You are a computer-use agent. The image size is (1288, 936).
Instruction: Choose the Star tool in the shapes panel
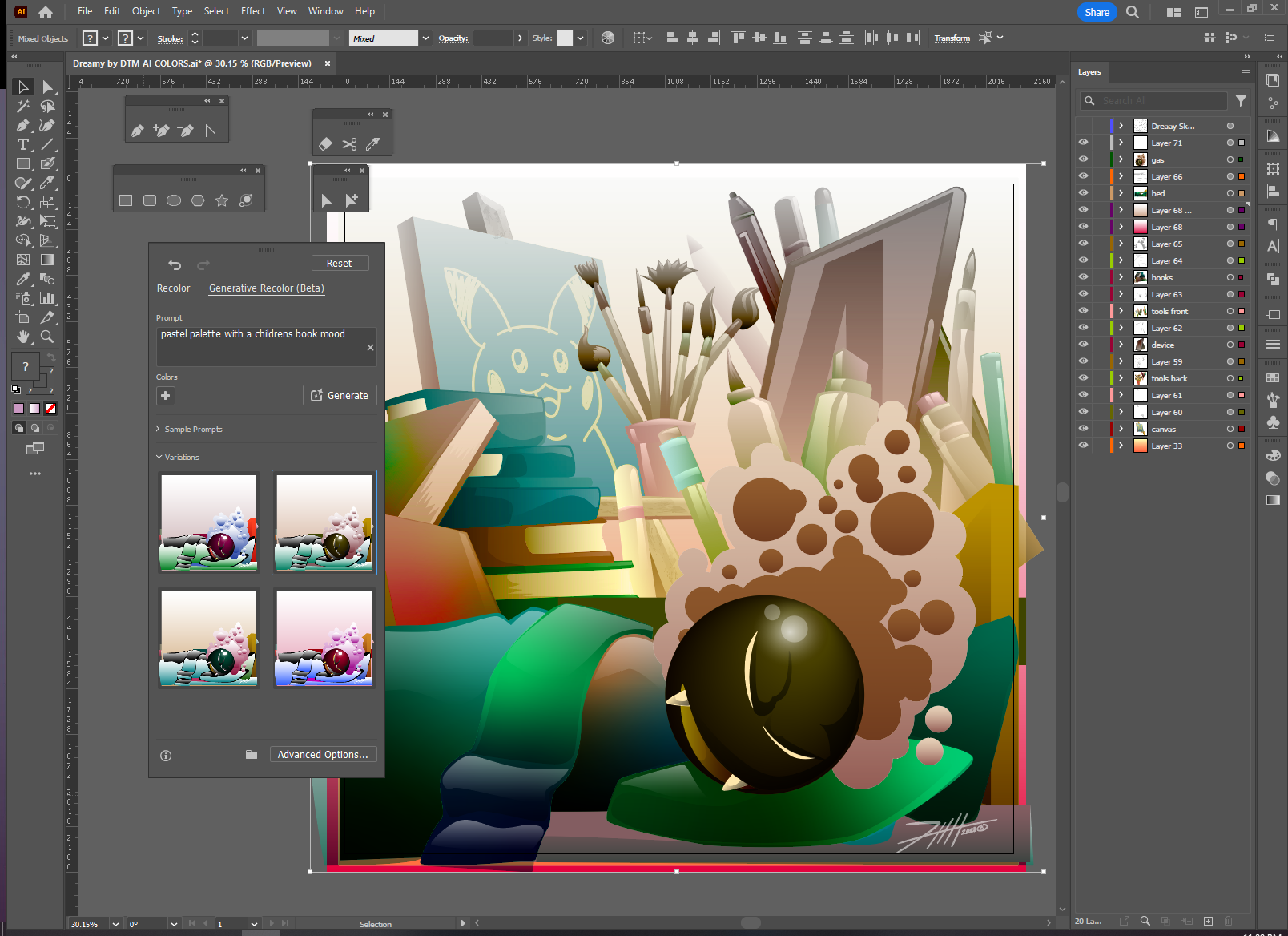pos(222,200)
